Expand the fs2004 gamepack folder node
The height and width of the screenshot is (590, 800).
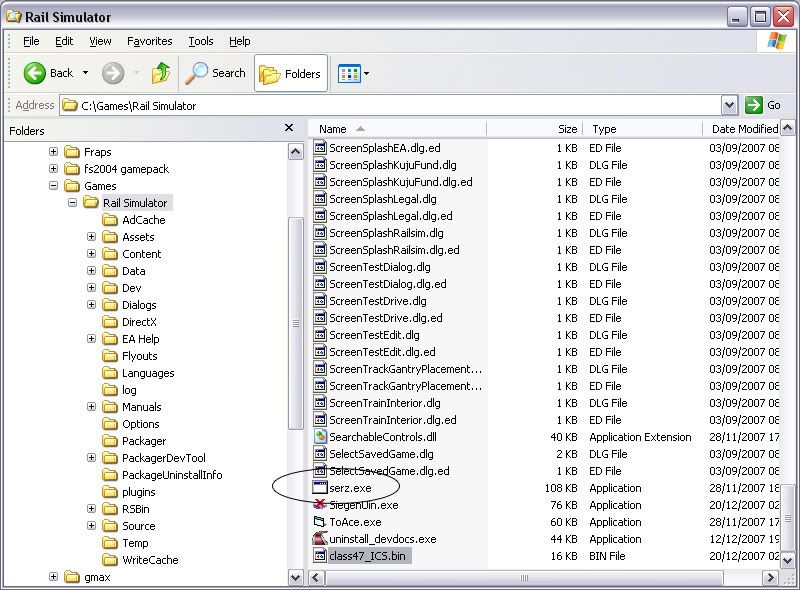point(54,168)
